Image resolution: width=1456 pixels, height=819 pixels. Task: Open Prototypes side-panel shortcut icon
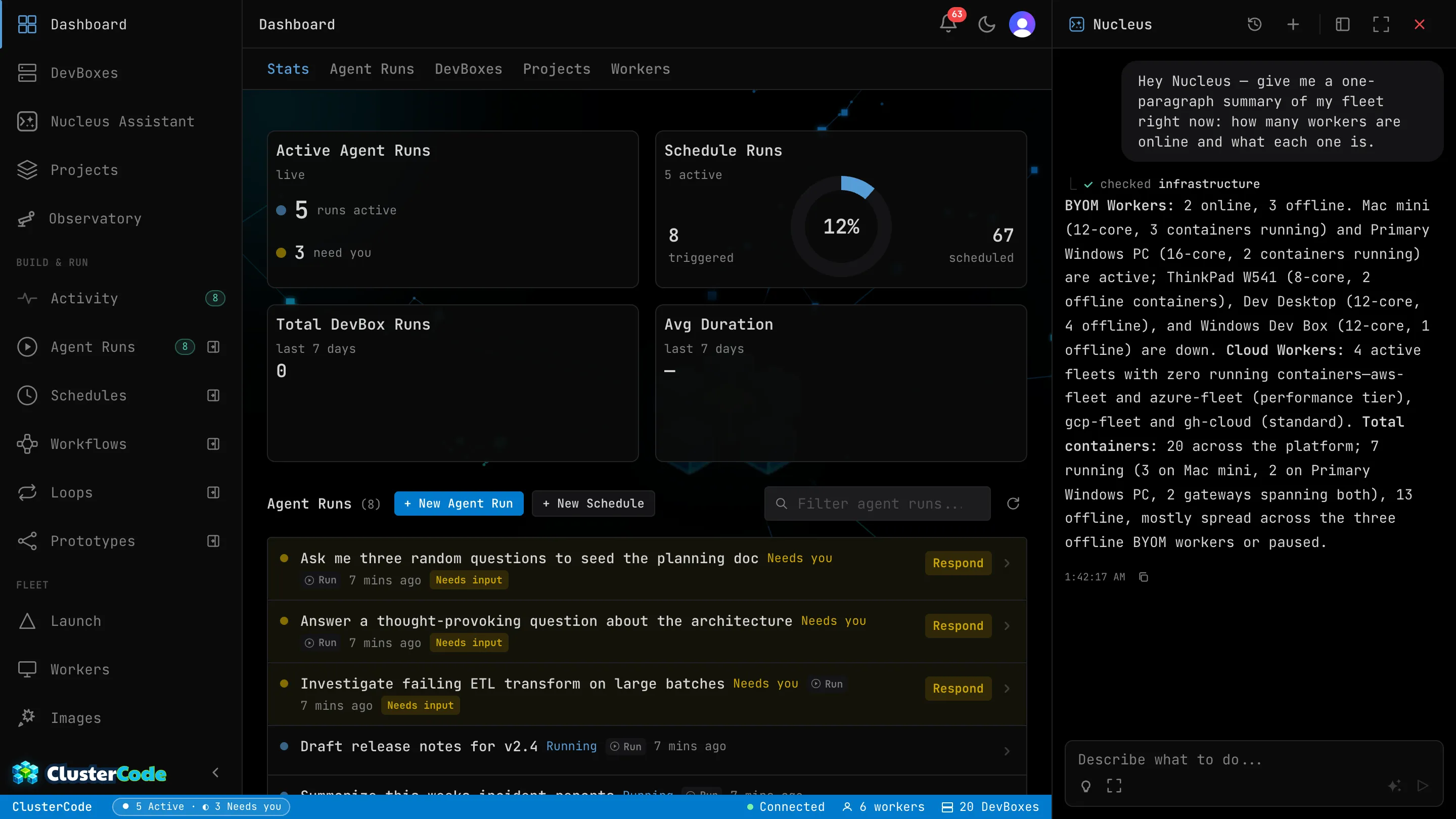point(213,541)
